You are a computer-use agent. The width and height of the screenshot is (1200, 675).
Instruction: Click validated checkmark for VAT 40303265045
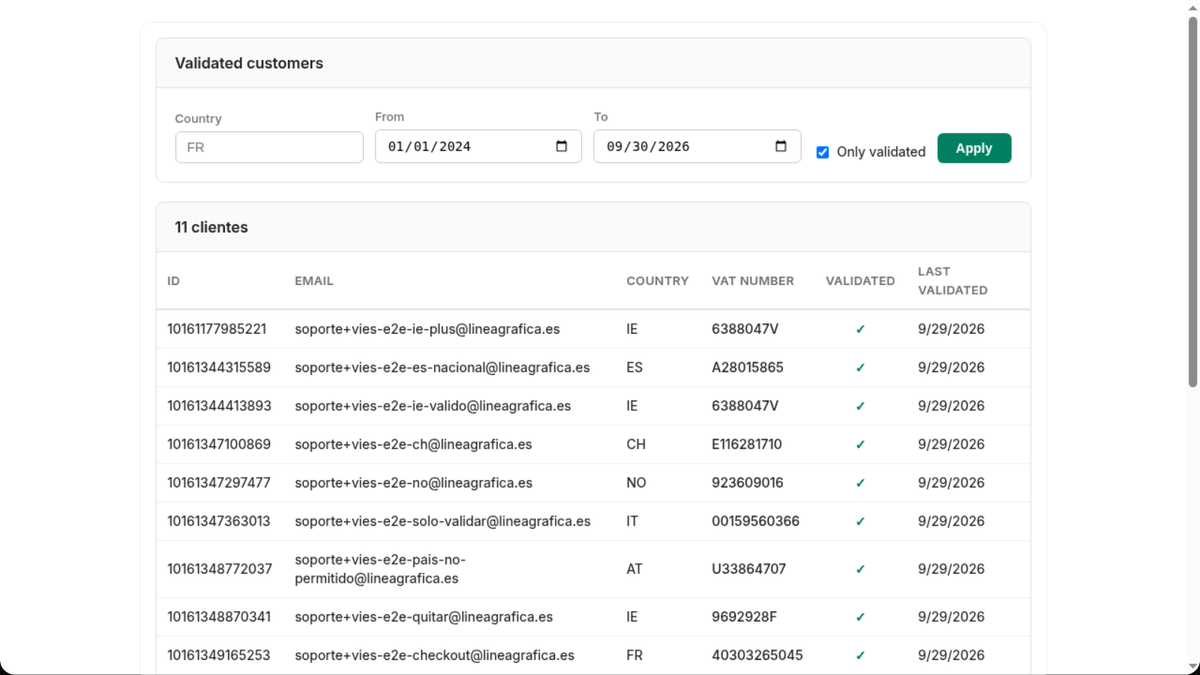click(860, 656)
